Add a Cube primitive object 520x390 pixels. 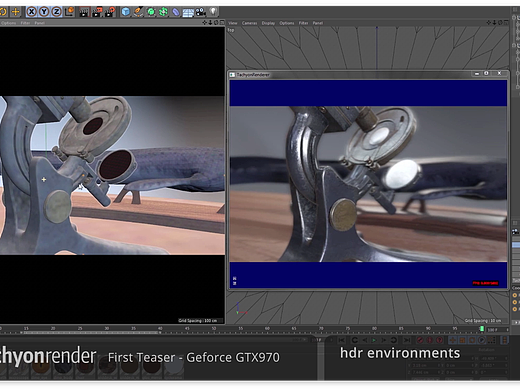125,12
